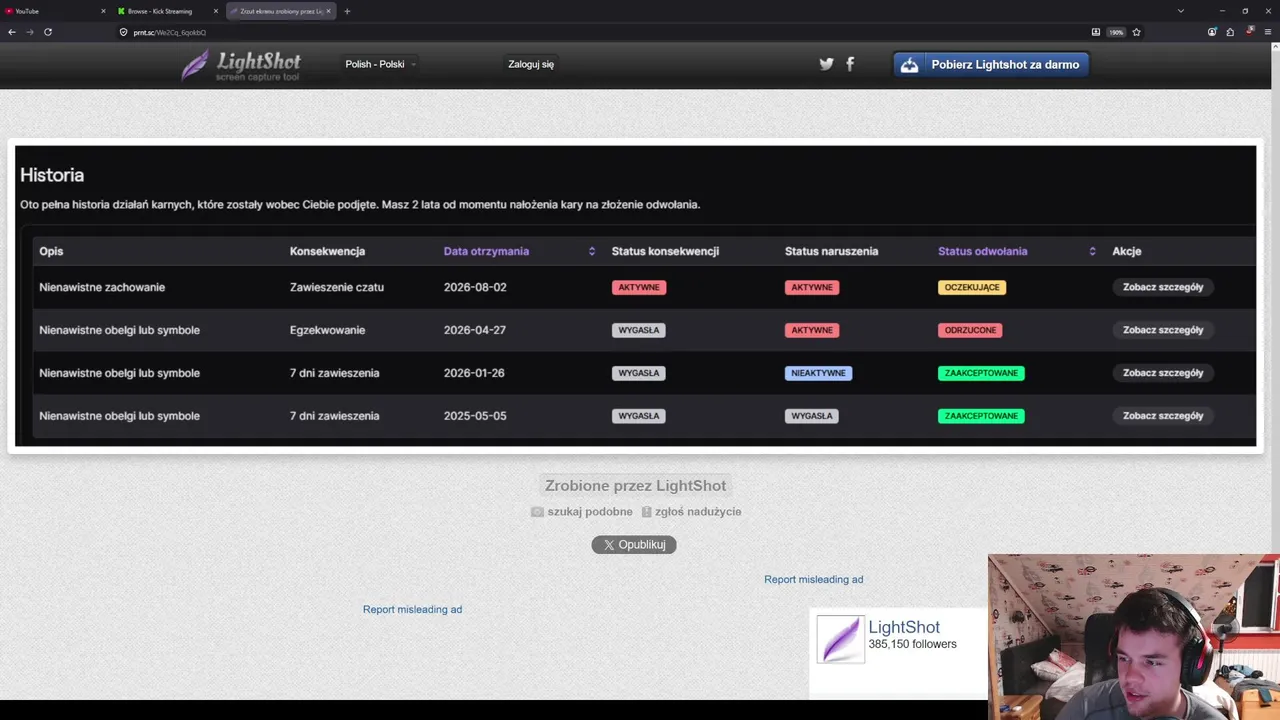Open the browser account icon
Image resolution: width=1280 pixels, height=720 pixels.
pos(1212,32)
